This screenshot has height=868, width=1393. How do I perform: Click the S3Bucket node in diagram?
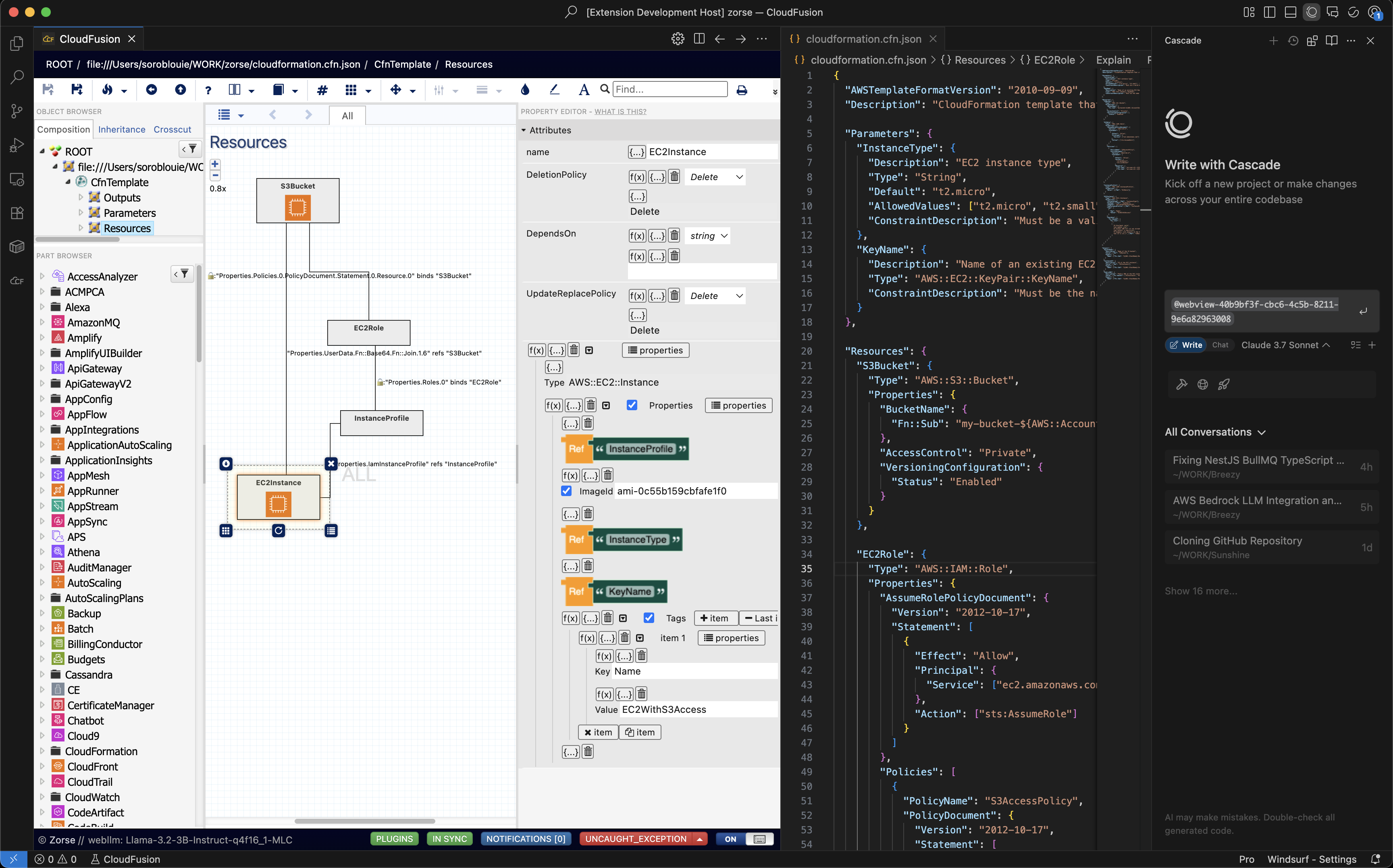(x=297, y=200)
